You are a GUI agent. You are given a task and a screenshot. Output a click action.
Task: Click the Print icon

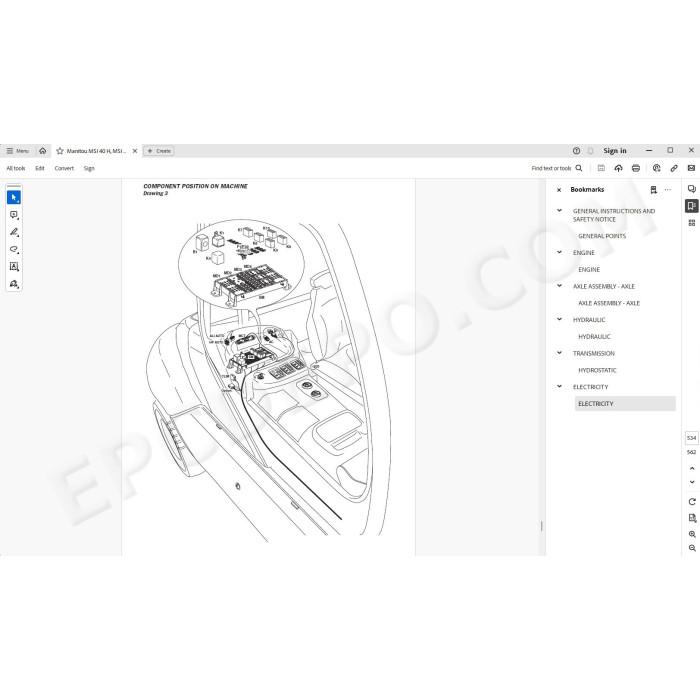click(636, 168)
